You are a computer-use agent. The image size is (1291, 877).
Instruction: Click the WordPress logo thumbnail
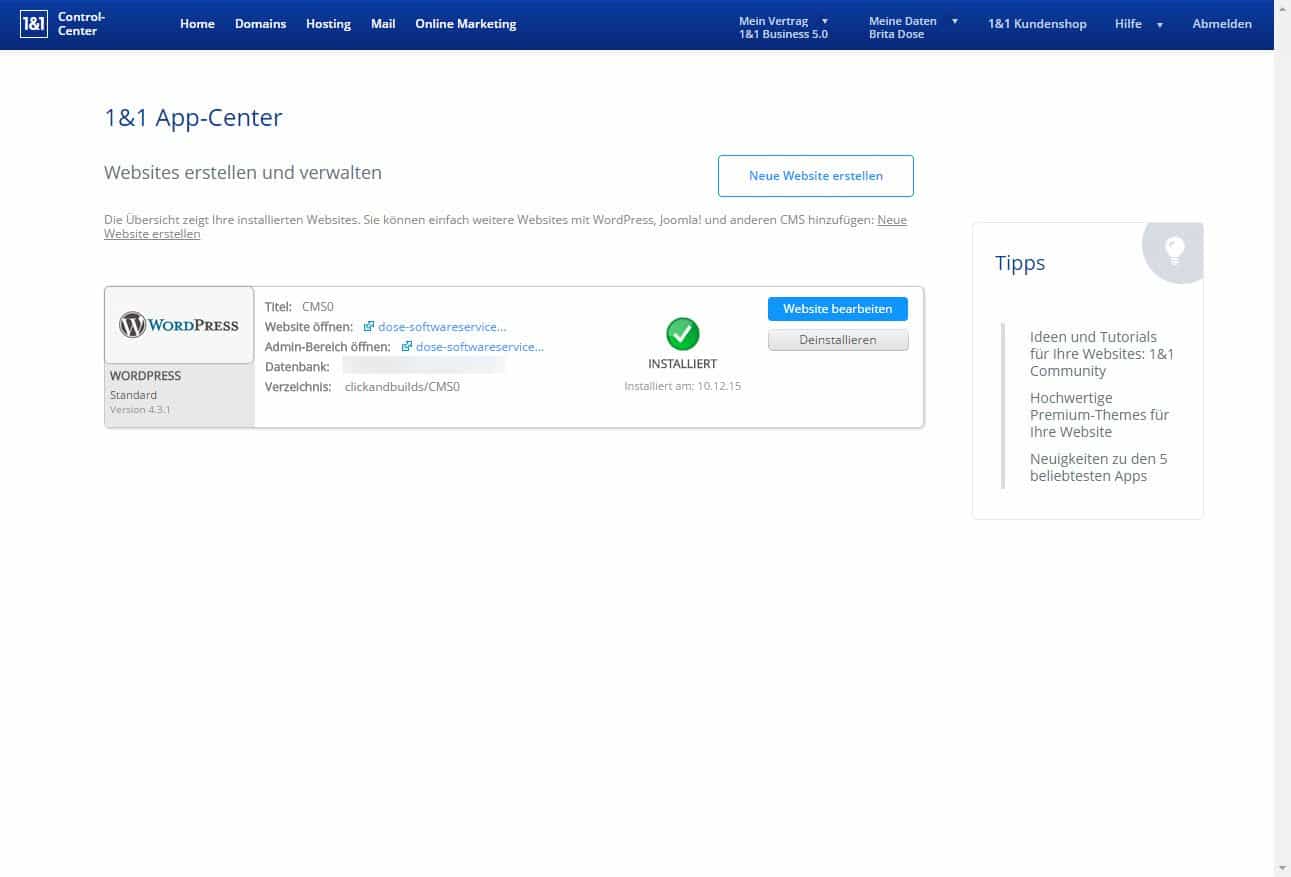[179, 325]
